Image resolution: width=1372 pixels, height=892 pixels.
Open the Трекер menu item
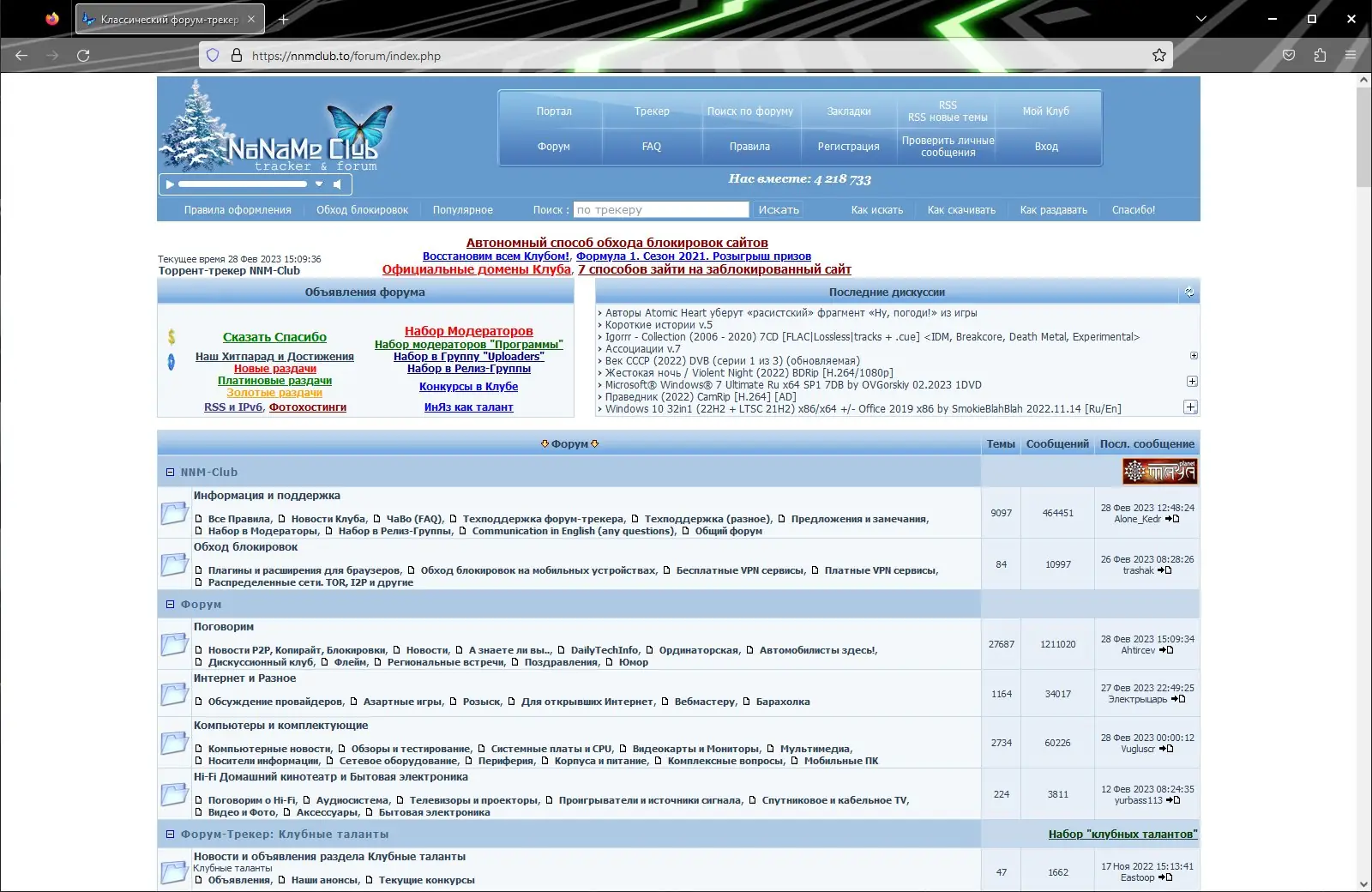tap(652, 111)
